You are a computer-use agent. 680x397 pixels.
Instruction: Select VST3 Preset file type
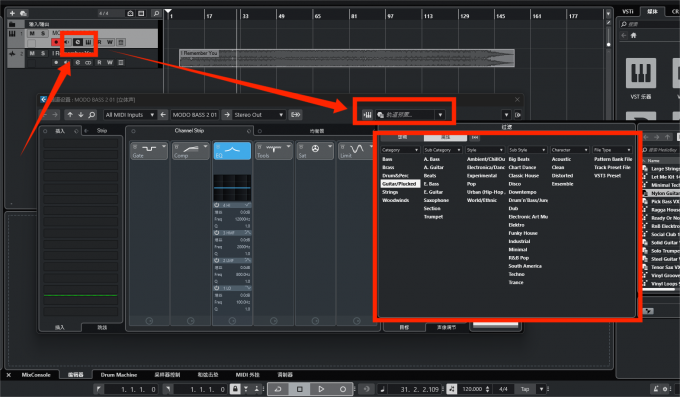pyautogui.click(x=608, y=176)
